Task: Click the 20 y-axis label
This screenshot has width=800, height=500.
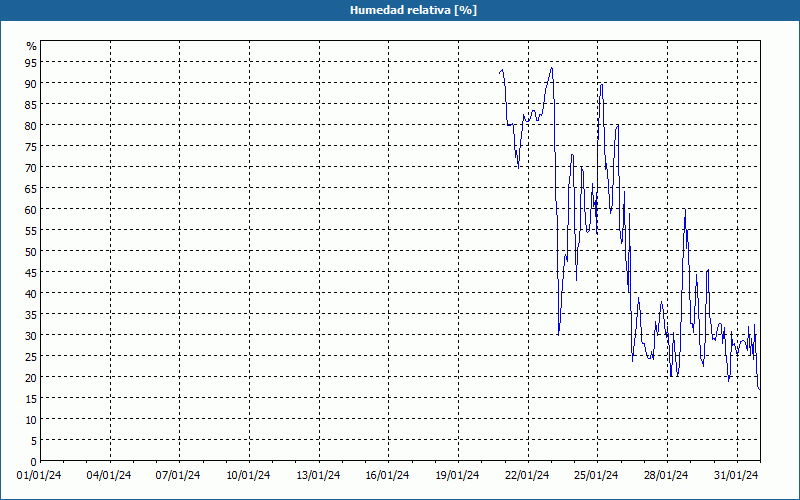Action: click(x=31, y=378)
